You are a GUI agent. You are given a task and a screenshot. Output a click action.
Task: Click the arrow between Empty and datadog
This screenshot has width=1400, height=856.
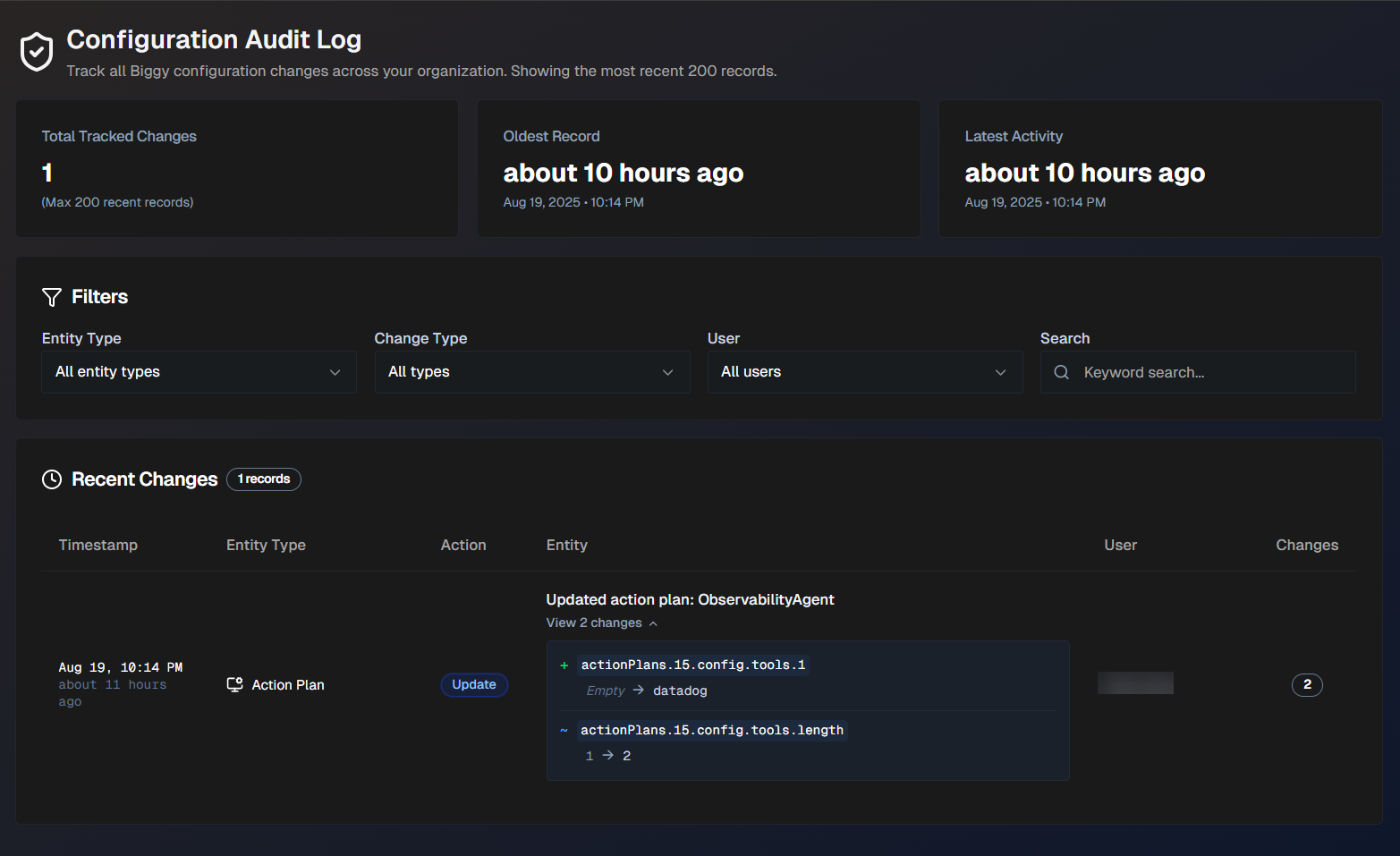click(639, 690)
